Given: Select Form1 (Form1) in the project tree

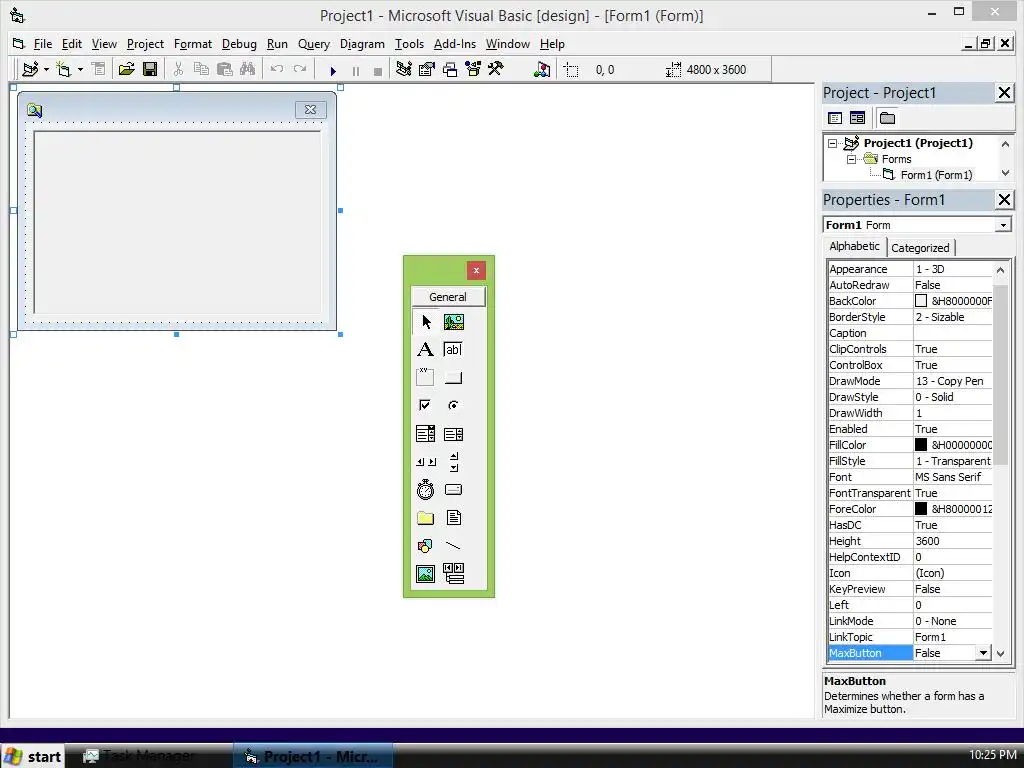Looking at the screenshot, I should [x=936, y=175].
